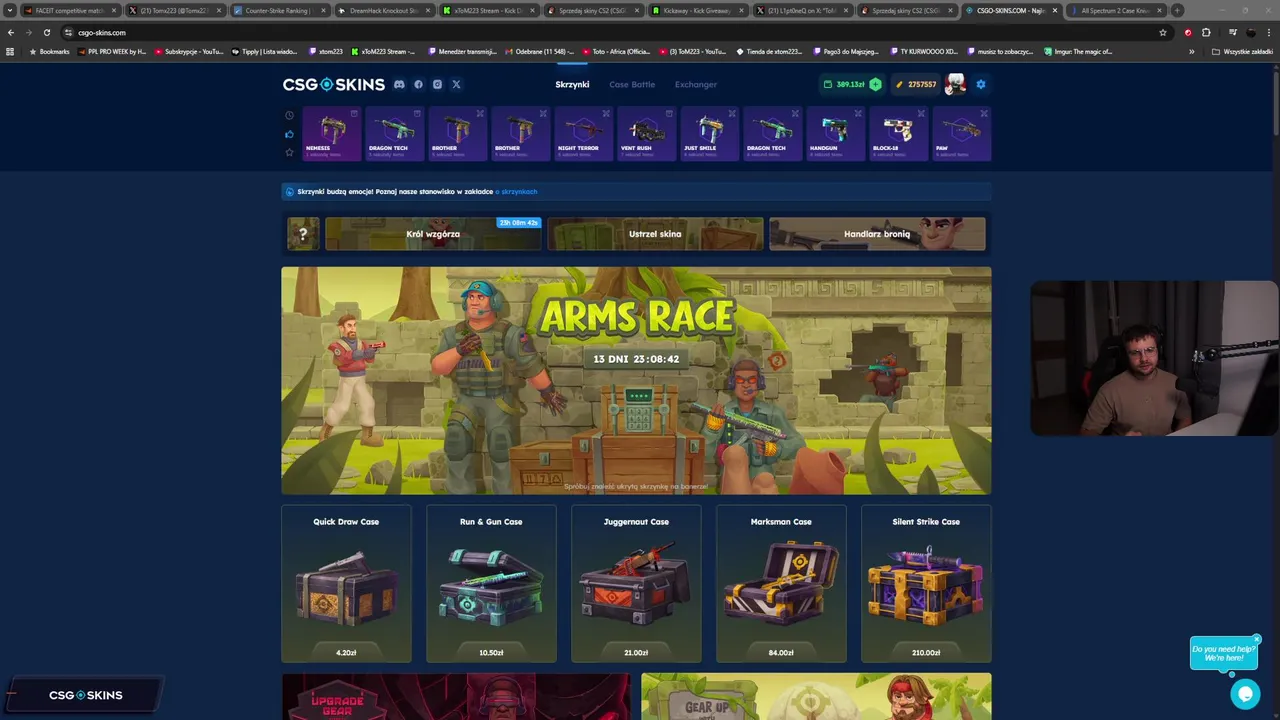Open the Quick Draw Case card
Screen dimensions: 1280x720
coord(346,584)
